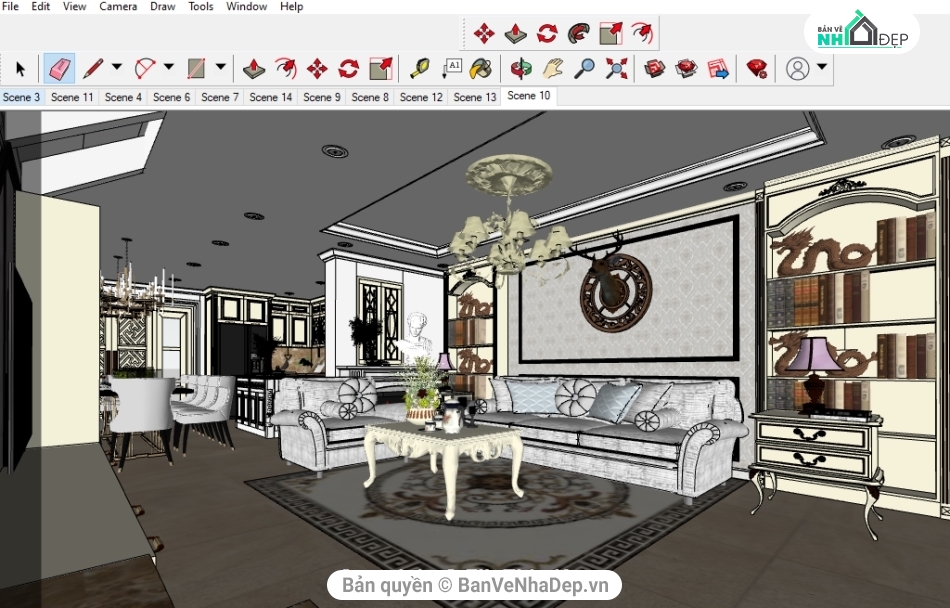Switch to Scene 14 tab
950x608 pixels.
[271, 97]
